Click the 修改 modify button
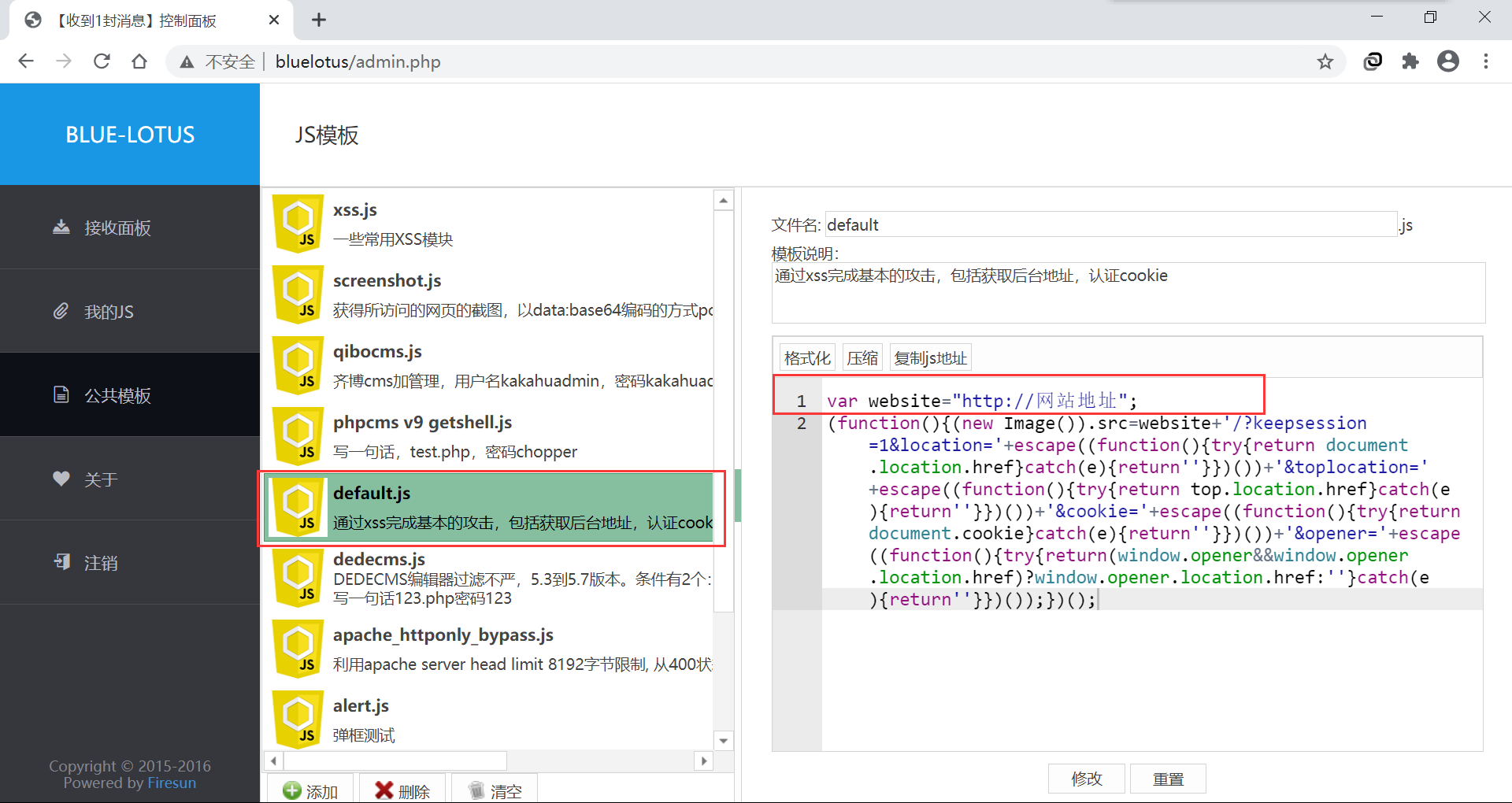1512x803 pixels. click(x=1087, y=779)
